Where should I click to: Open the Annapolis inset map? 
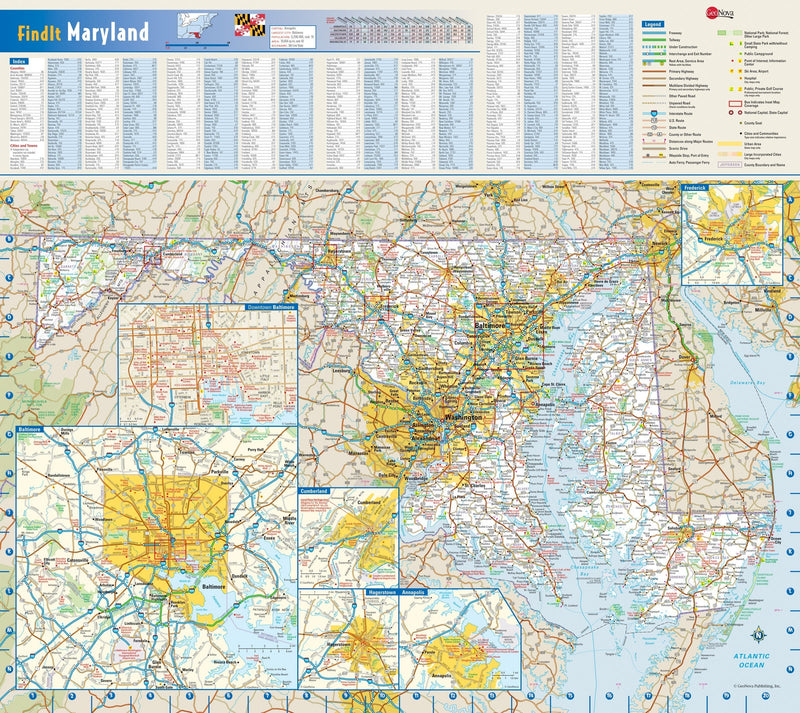click(x=460, y=639)
